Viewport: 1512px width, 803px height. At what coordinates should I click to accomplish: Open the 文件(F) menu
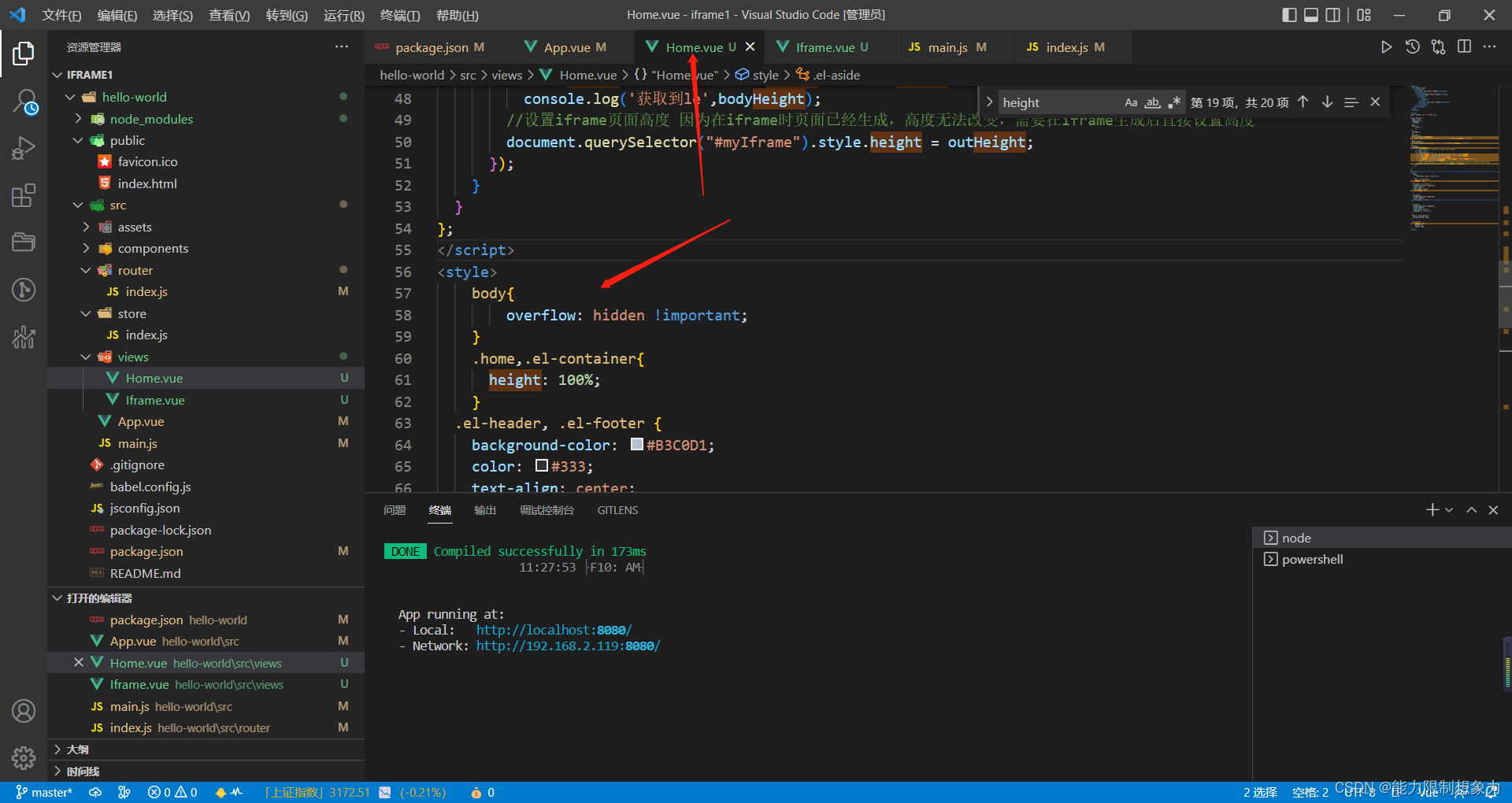pyautogui.click(x=62, y=15)
